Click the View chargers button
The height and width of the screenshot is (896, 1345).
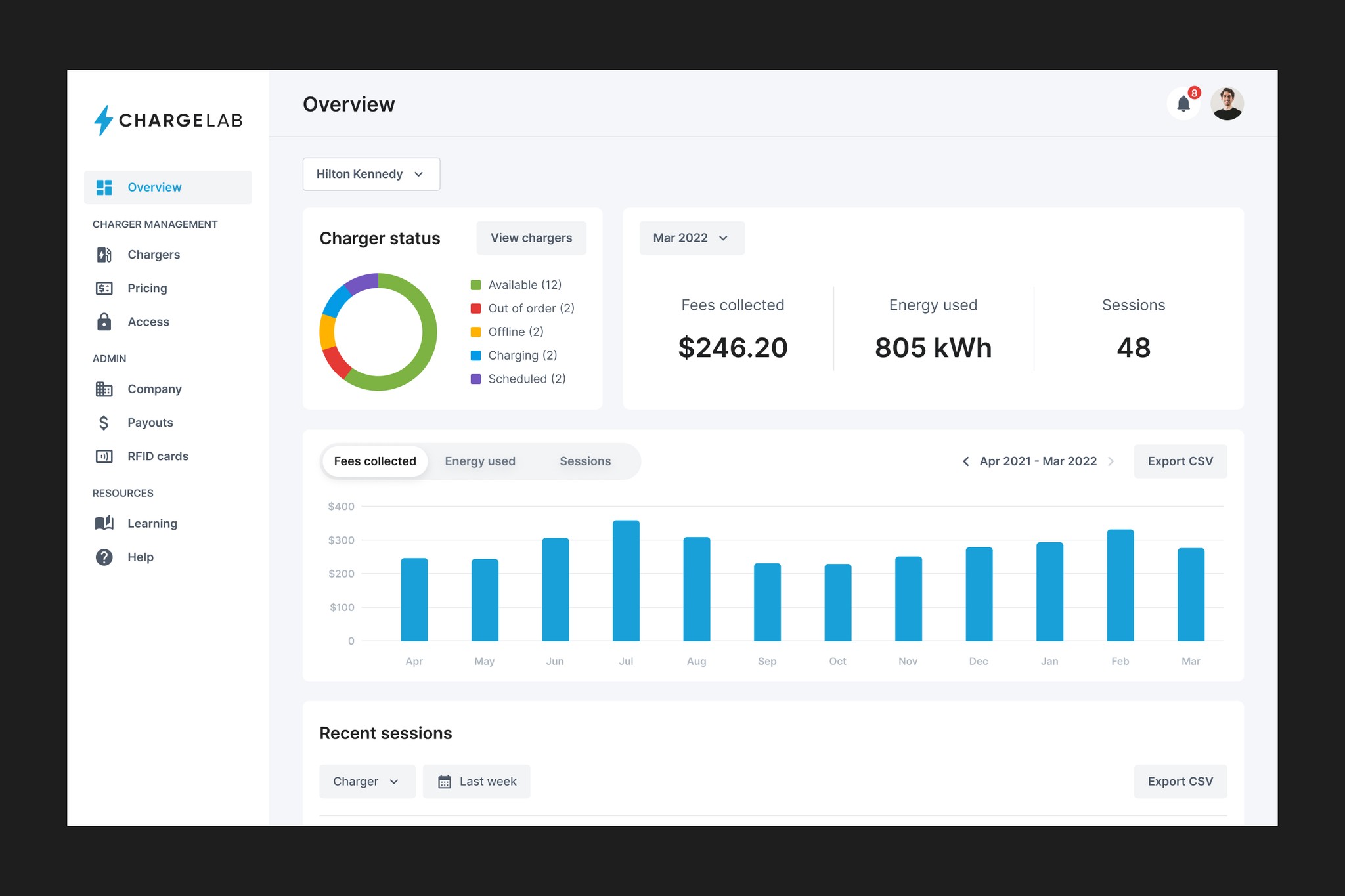531,238
